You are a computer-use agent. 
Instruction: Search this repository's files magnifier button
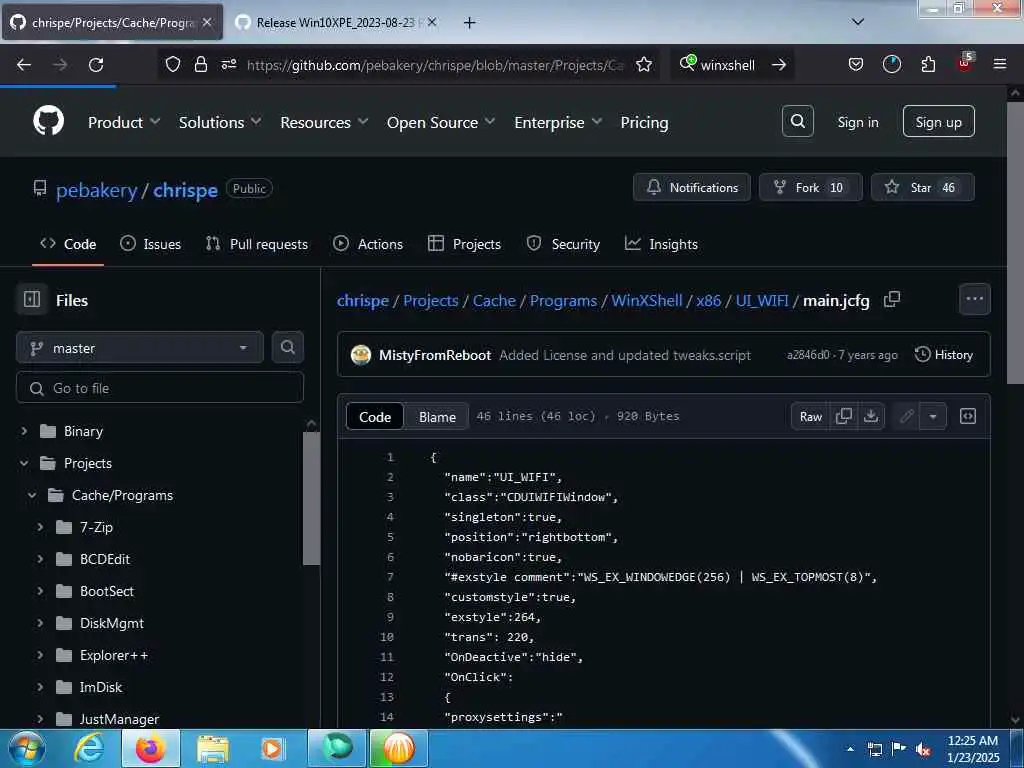point(287,347)
